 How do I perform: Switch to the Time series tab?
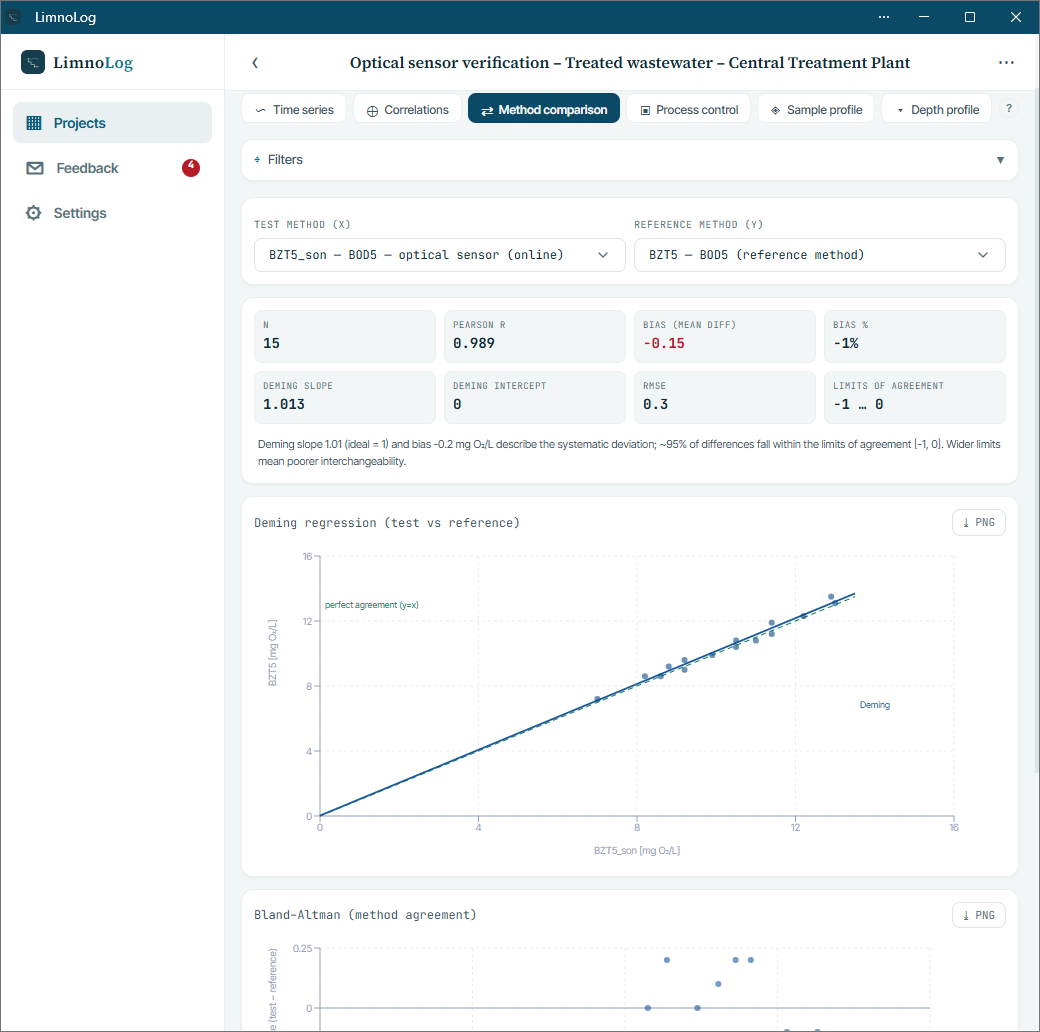click(x=294, y=109)
